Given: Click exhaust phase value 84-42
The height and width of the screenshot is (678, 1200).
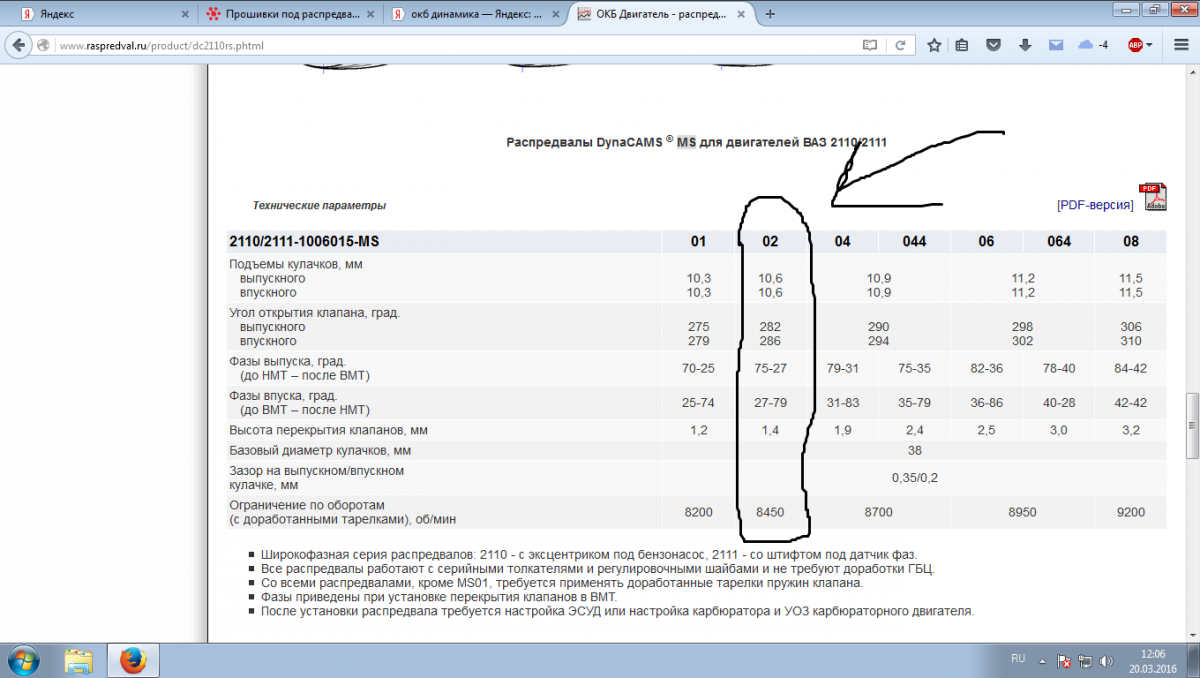Looking at the screenshot, I should click(x=1130, y=368).
